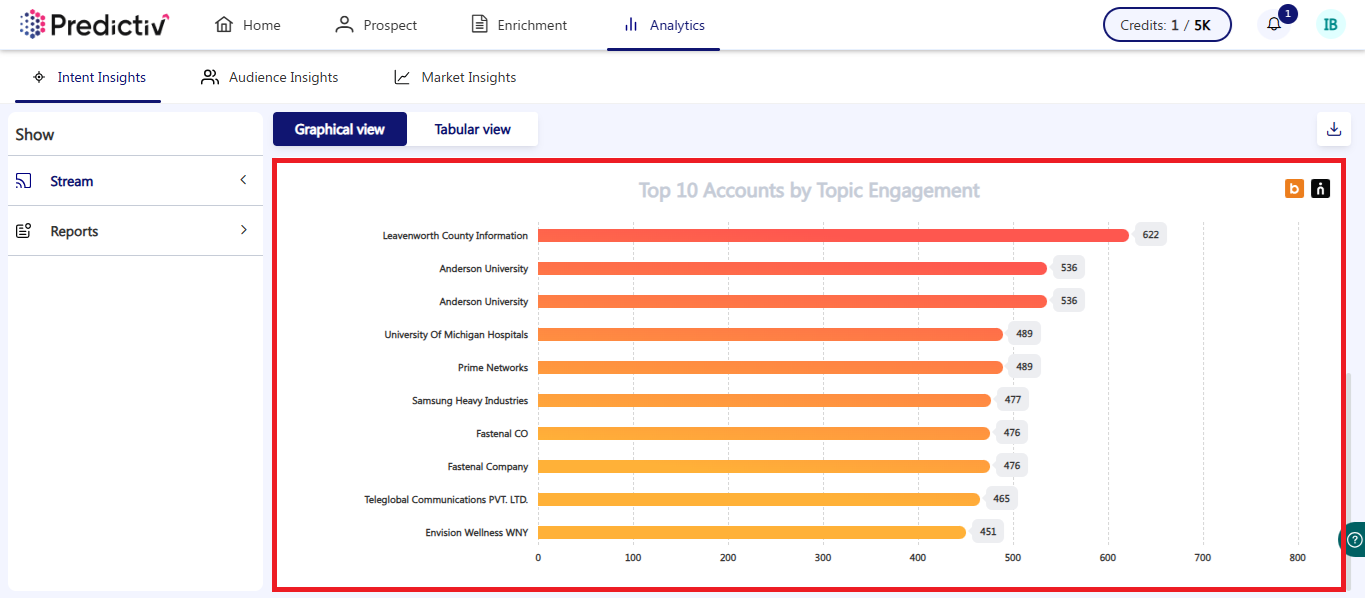Click the Audience Insights people icon
Image resolution: width=1365 pixels, height=598 pixels.
pos(210,77)
